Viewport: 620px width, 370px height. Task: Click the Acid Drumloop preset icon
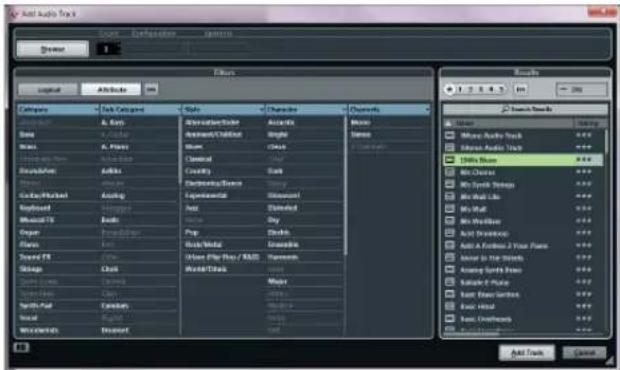[450, 233]
